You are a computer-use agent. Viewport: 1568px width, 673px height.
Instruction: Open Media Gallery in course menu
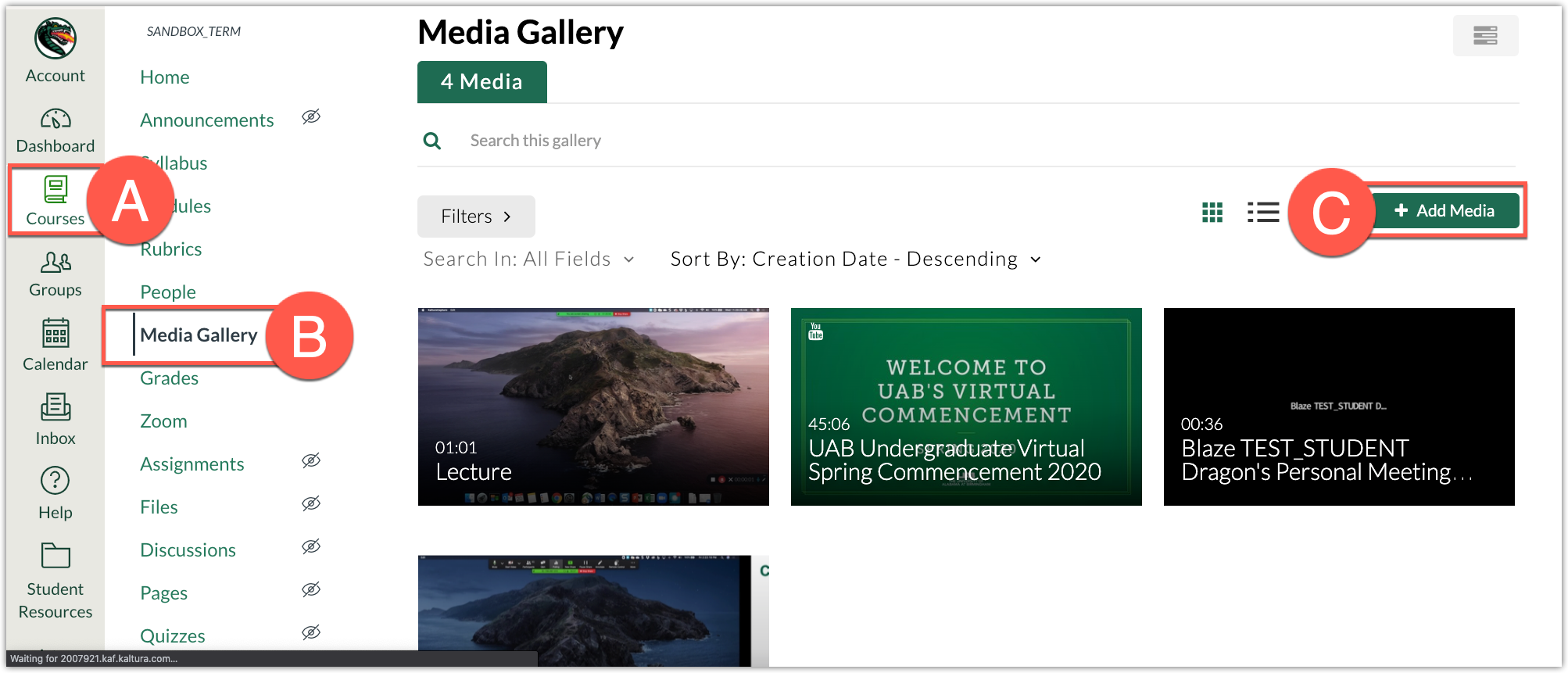pos(199,335)
